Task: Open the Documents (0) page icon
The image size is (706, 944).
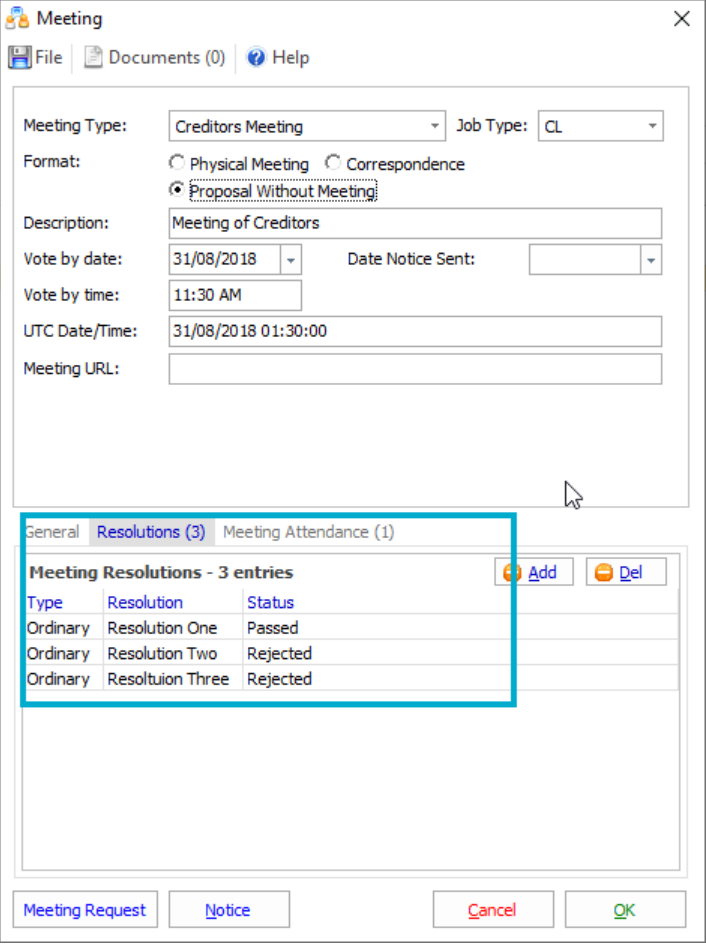Action: click(93, 58)
